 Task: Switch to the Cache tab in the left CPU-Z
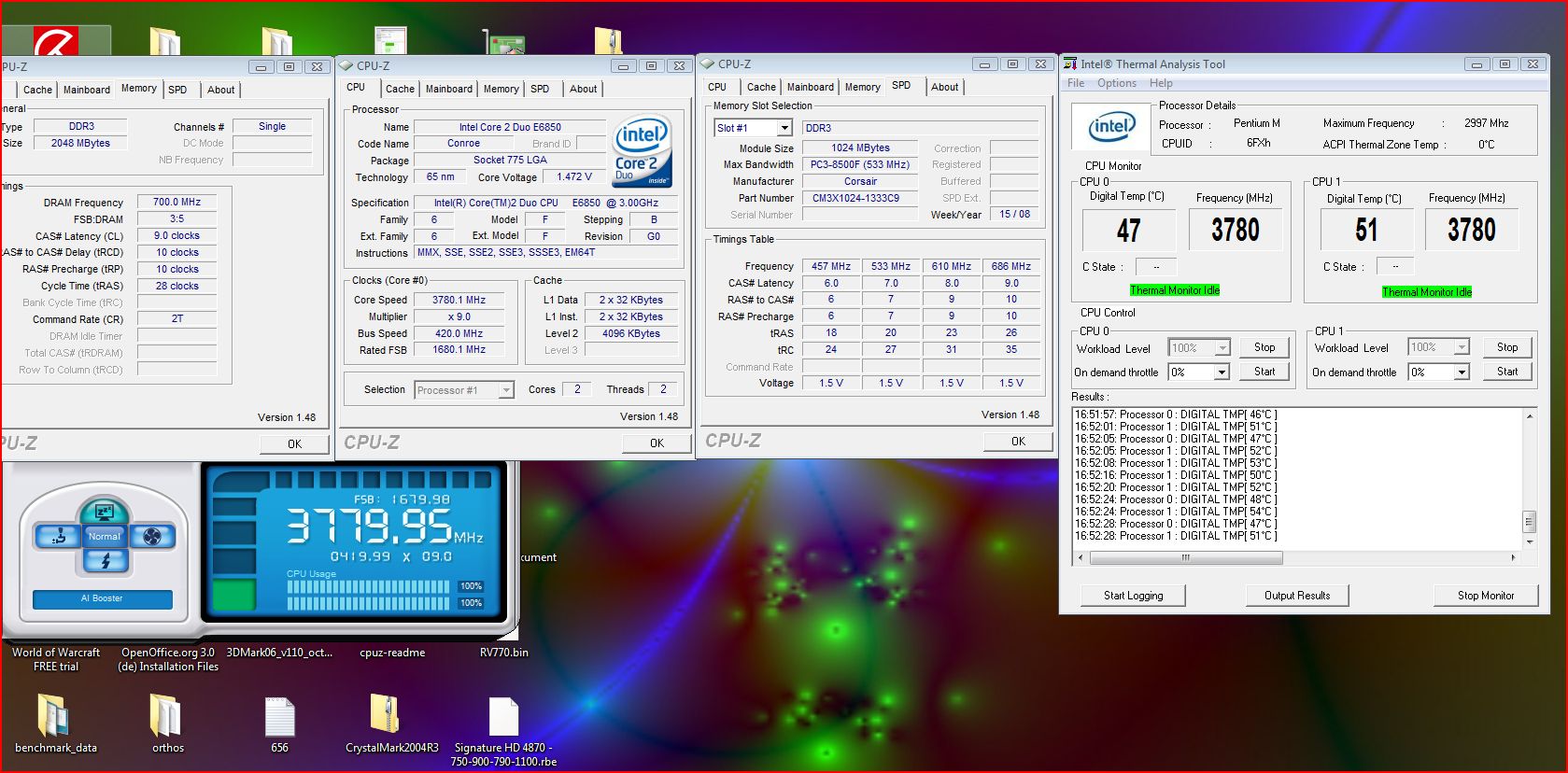click(x=37, y=90)
